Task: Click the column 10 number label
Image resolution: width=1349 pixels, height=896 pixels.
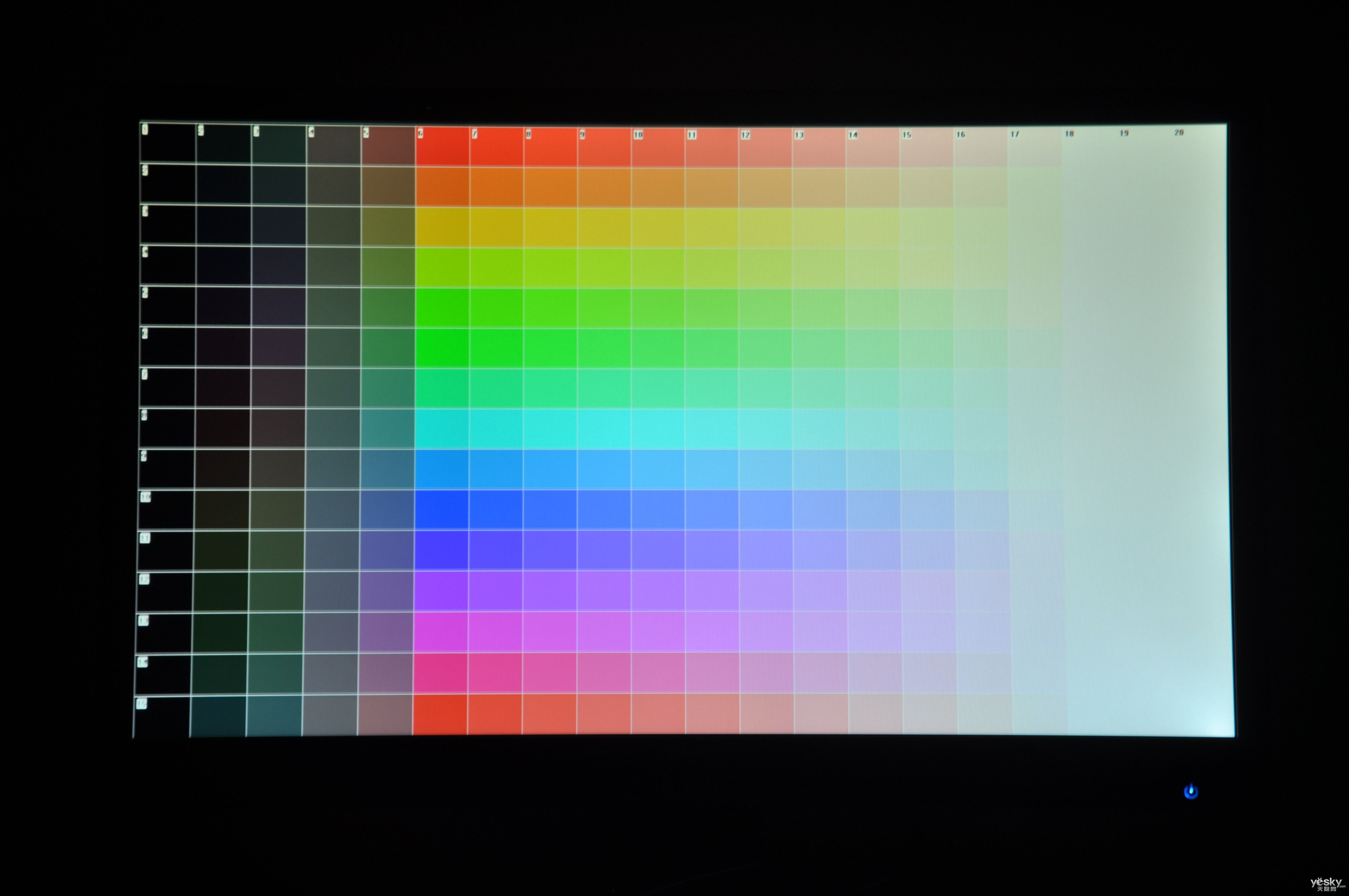Action: pos(638,135)
